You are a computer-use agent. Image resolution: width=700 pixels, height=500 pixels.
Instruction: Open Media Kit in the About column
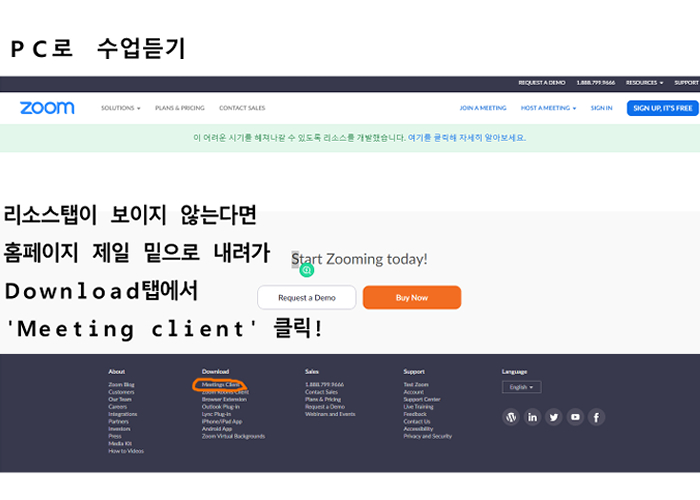120,443
